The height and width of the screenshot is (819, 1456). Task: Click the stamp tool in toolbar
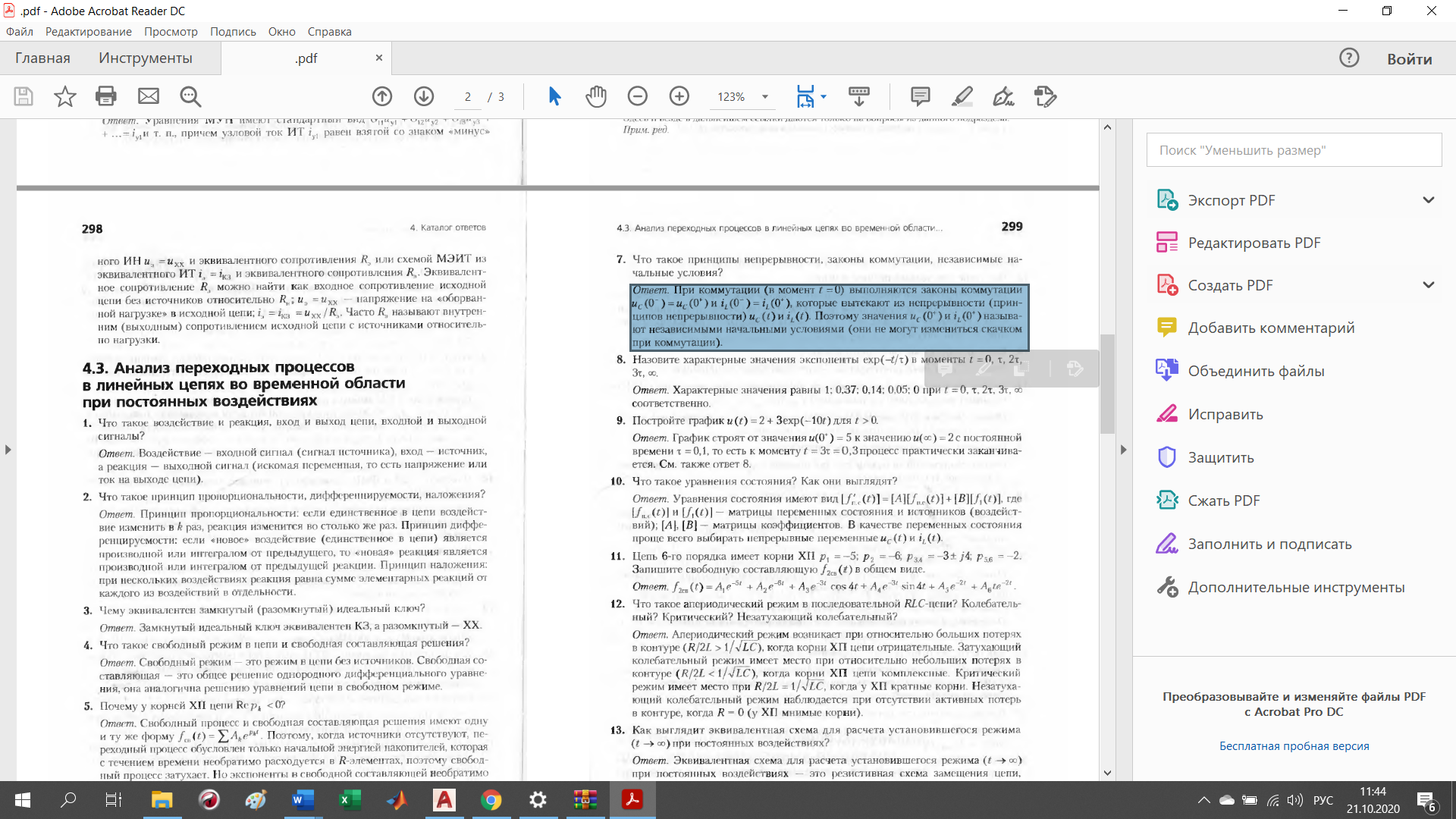(1045, 96)
